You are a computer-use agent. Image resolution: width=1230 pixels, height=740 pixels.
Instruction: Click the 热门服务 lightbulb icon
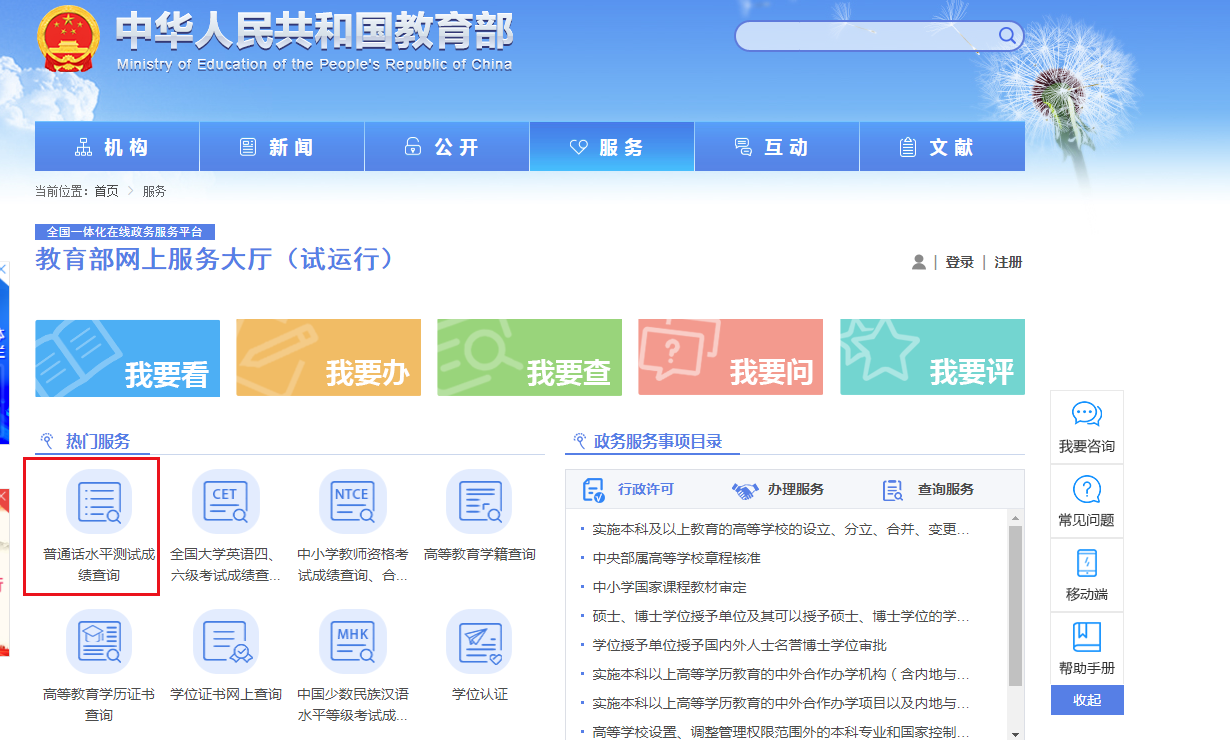point(46,441)
